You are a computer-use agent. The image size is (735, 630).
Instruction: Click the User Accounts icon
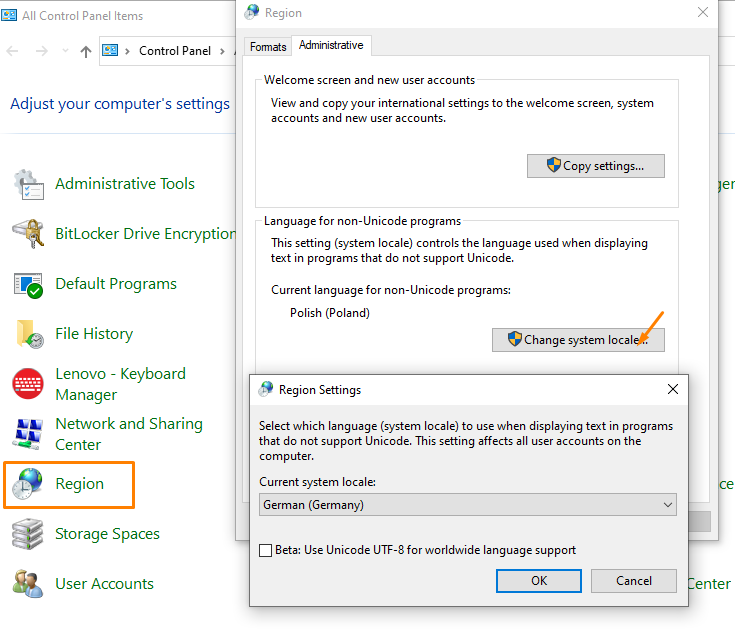click(28, 584)
